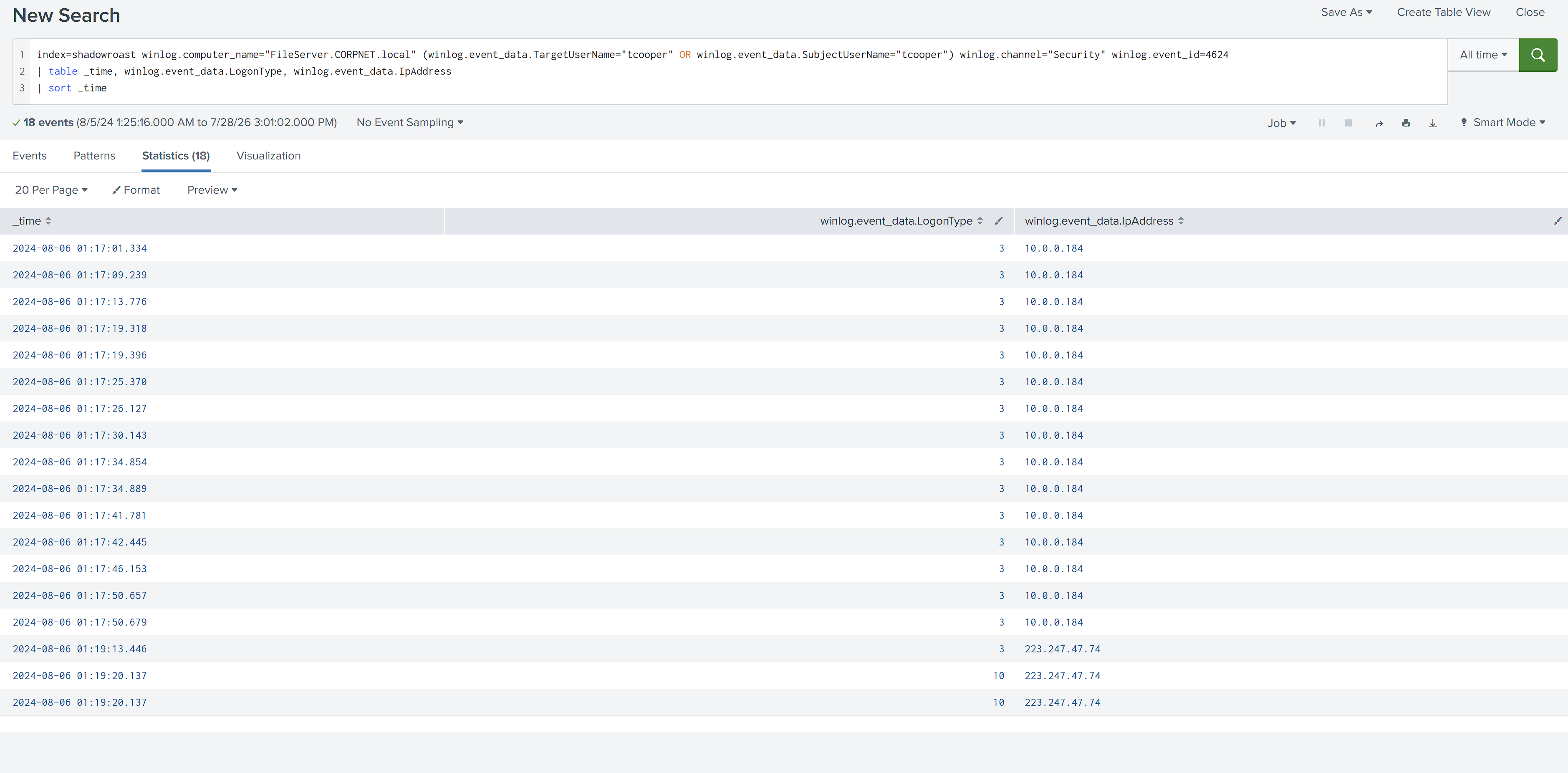The width and height of the screenshot is (1568, 773).
Task: Select timestamp 2024-08-06 01:17:41.781
Action: [x=80, y=515]
